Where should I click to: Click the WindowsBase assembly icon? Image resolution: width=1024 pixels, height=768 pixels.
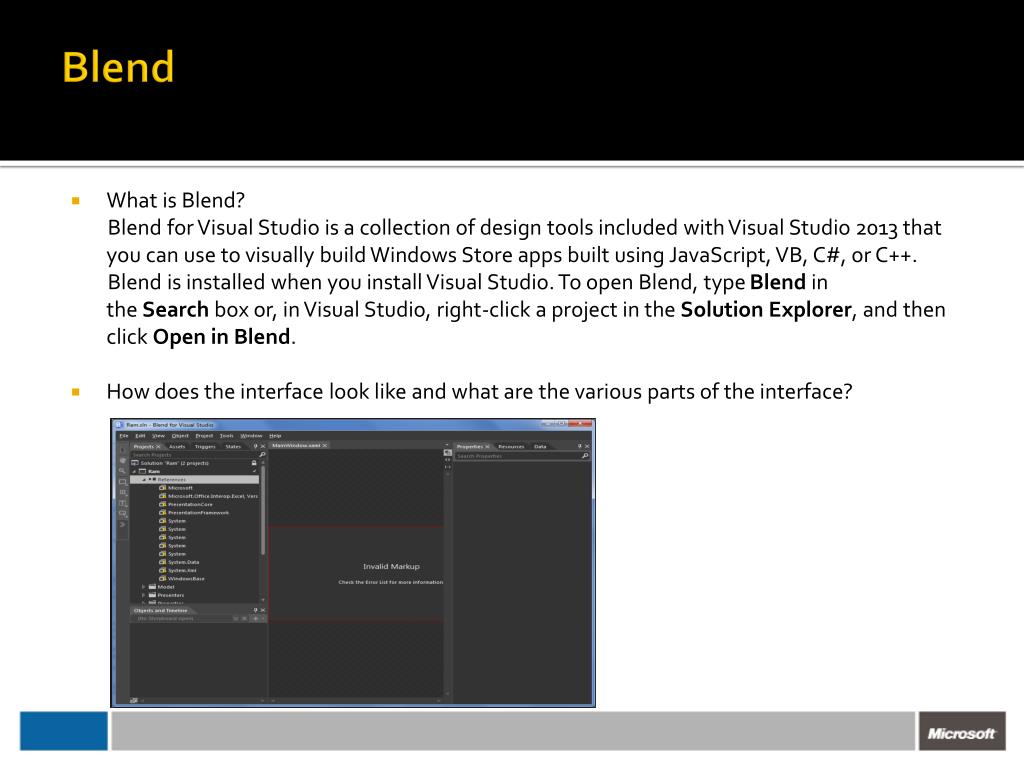(x=163, y=579)
